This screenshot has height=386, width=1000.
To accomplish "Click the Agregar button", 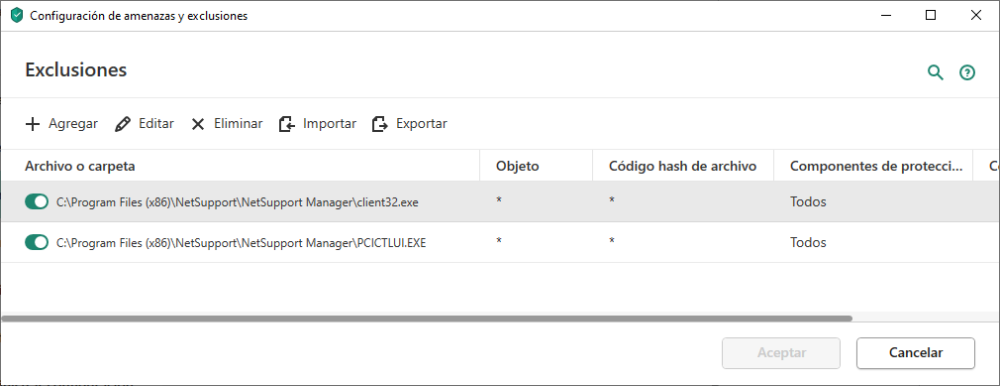I will click(x=61, y=124).
